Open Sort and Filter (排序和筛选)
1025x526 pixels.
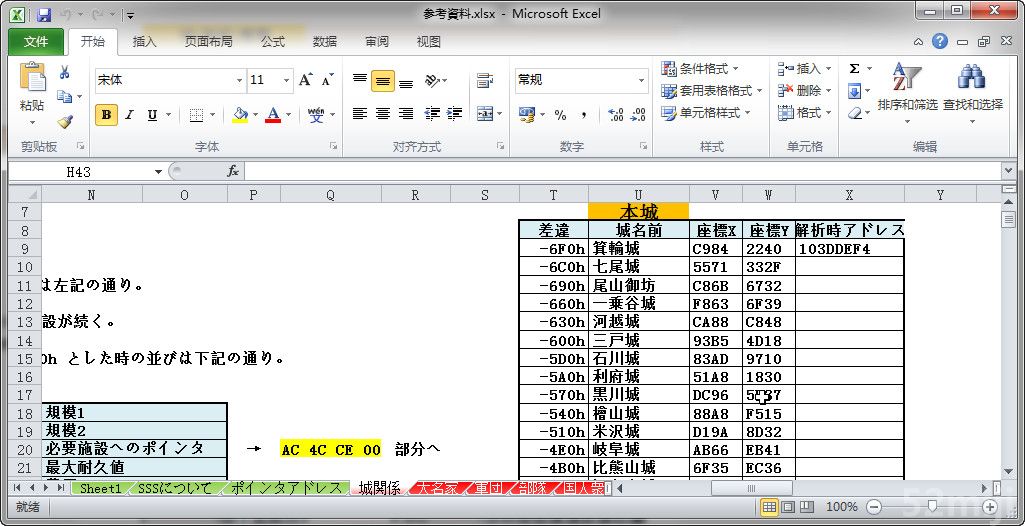[907, 88]
